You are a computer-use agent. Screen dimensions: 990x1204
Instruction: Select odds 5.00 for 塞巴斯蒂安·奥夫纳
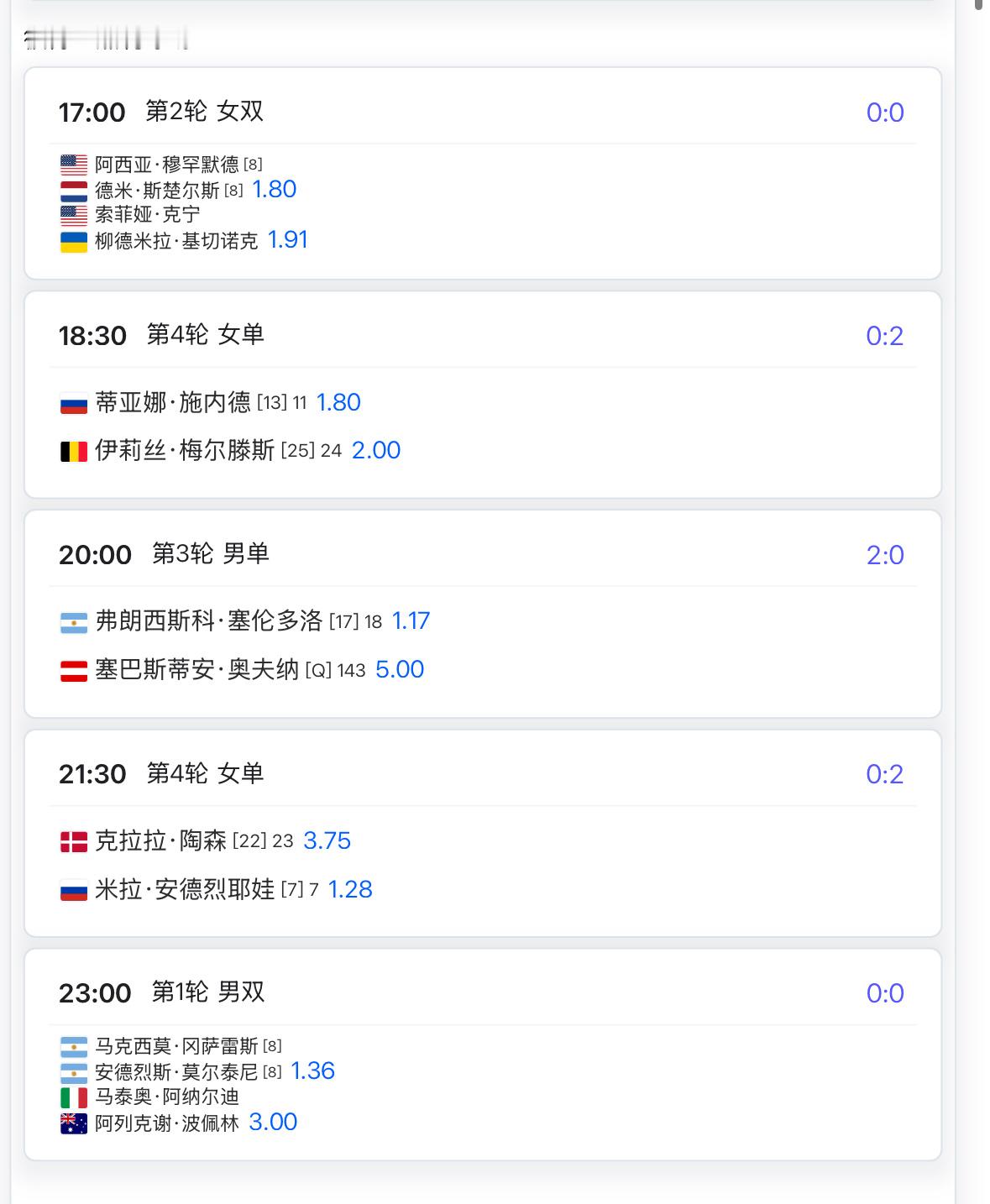tap(400, 669)
